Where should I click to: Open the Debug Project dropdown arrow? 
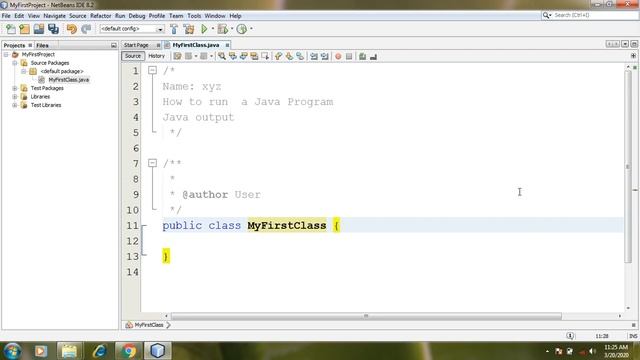click(232, 29)
